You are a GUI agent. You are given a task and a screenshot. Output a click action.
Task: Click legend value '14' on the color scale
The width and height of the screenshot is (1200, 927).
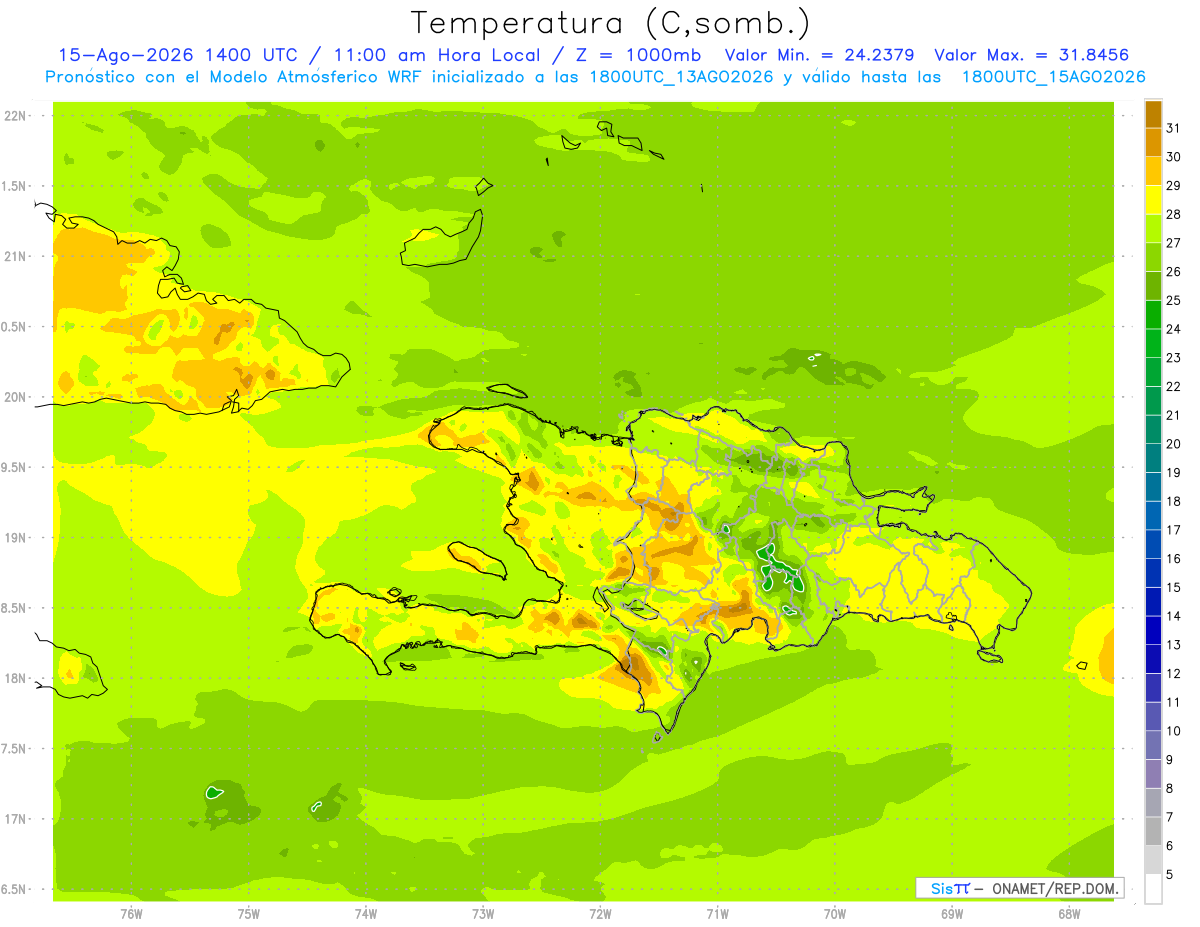pos(1174,616)
